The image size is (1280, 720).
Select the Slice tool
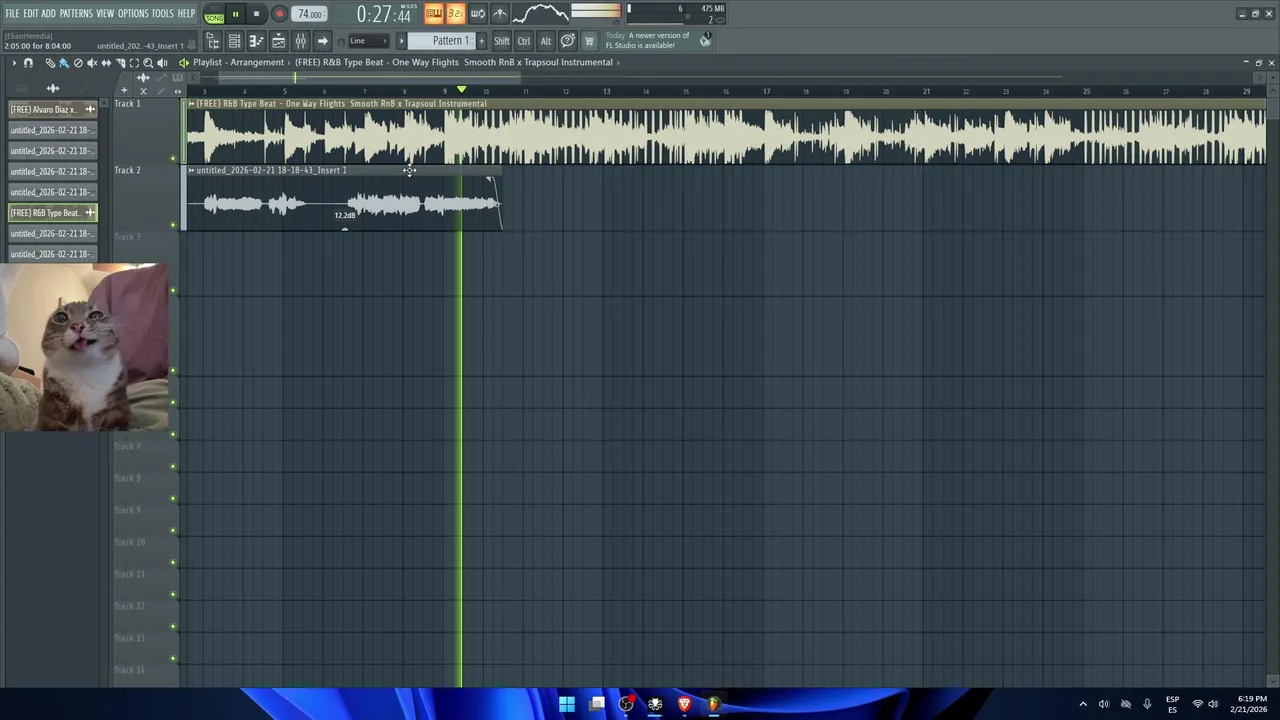(120, 63)
